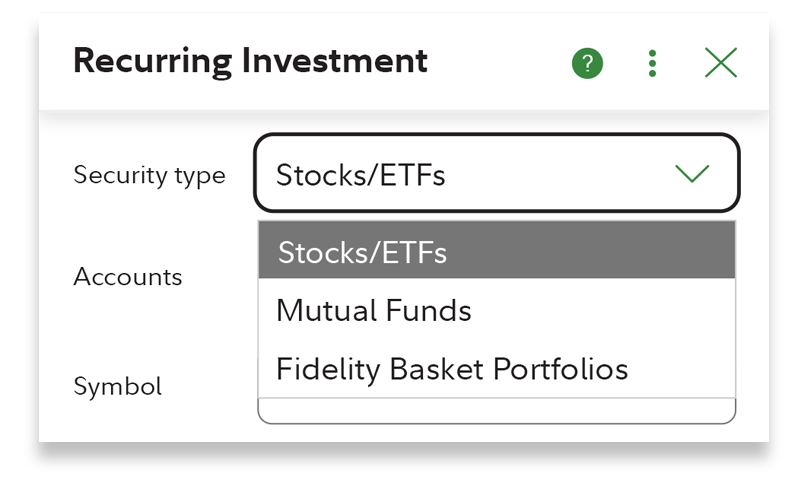
Task: Click the Symbol label
Action: click(117, 386)
